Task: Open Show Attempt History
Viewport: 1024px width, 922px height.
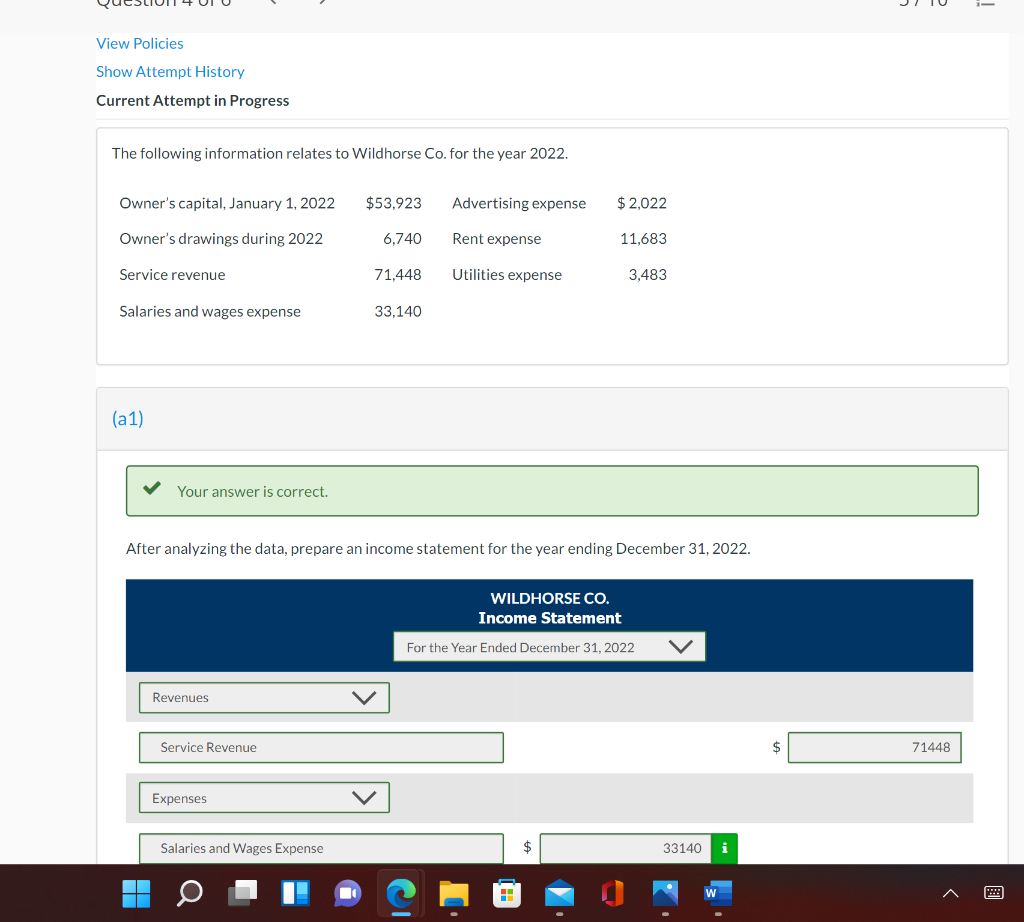Action: tap(170, 71)
